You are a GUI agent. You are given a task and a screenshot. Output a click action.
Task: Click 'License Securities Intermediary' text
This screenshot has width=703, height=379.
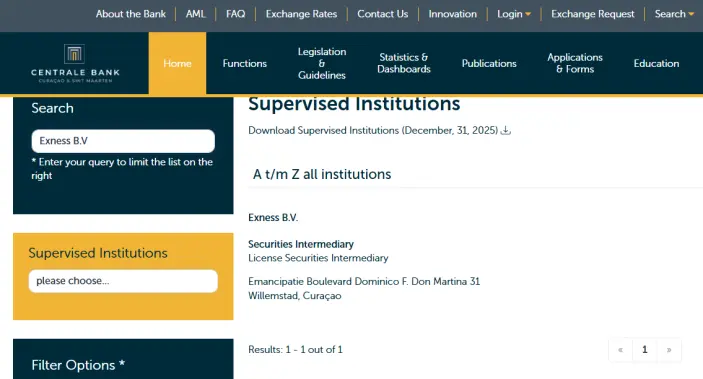click(318, 258)
